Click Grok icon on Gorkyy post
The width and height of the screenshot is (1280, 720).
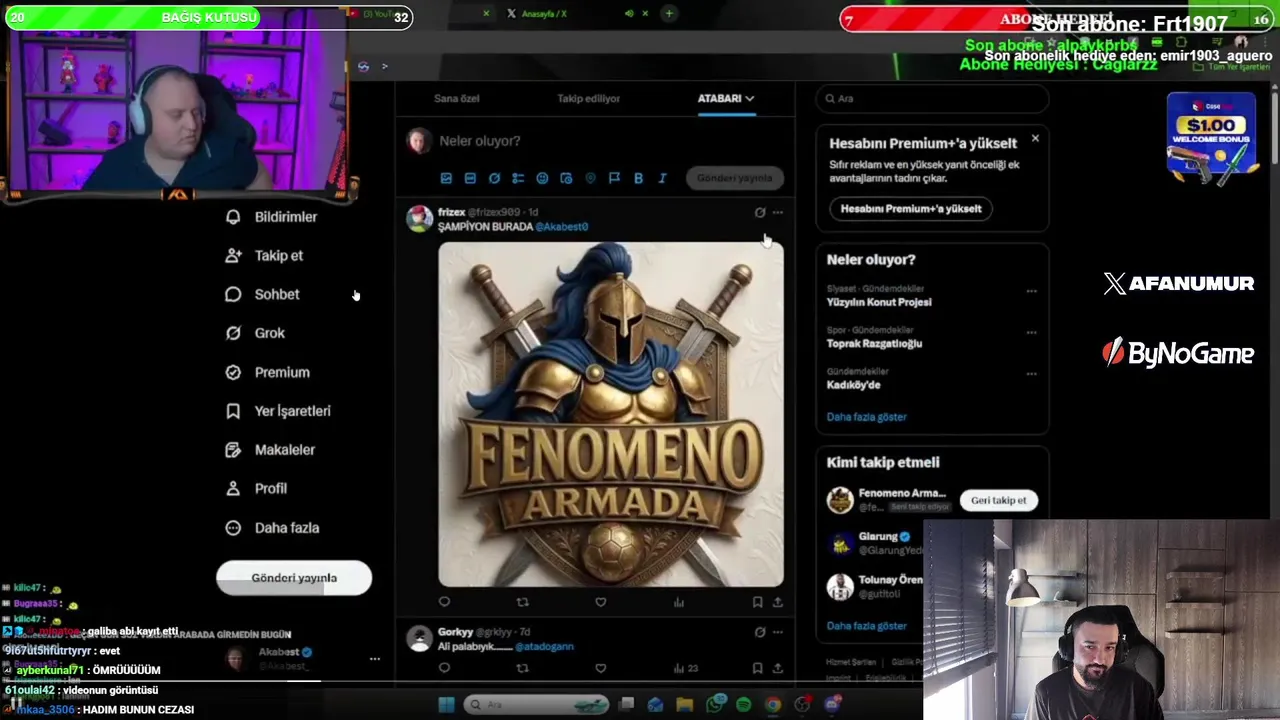(x=760, y=632)
